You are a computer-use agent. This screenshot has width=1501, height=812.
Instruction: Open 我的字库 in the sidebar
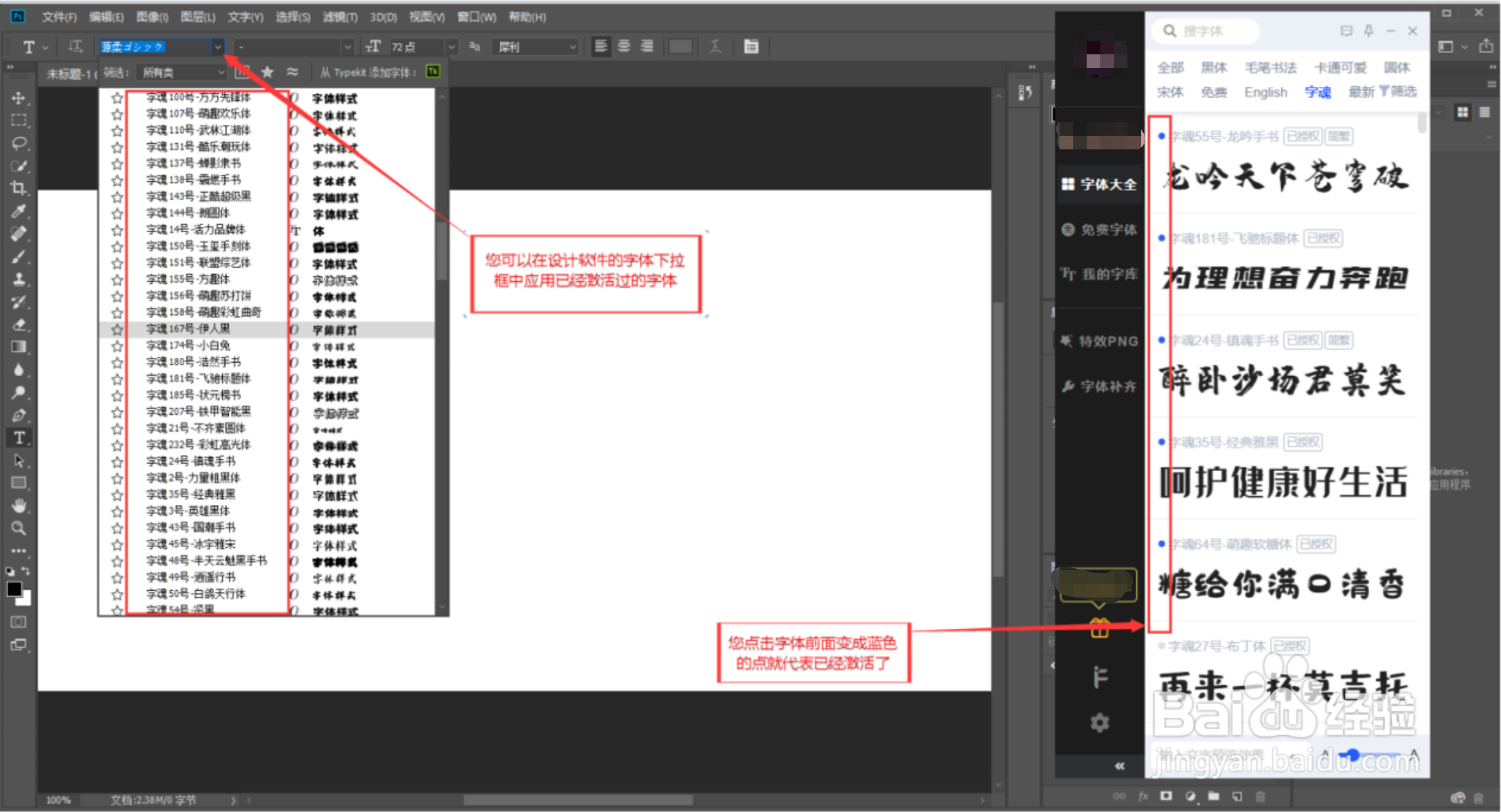tap(1100, 274)
